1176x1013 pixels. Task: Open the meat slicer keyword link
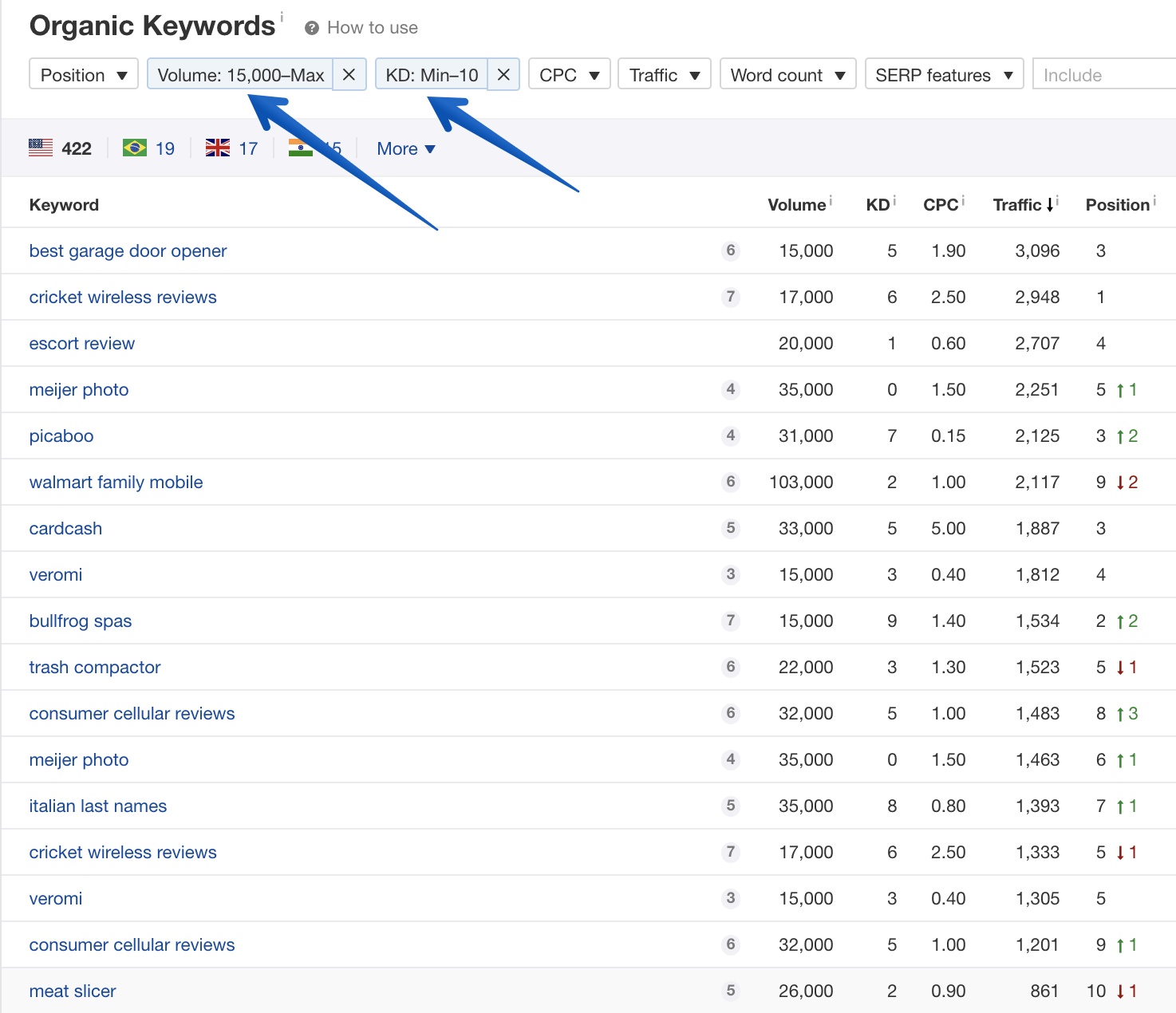click(73, 991)
